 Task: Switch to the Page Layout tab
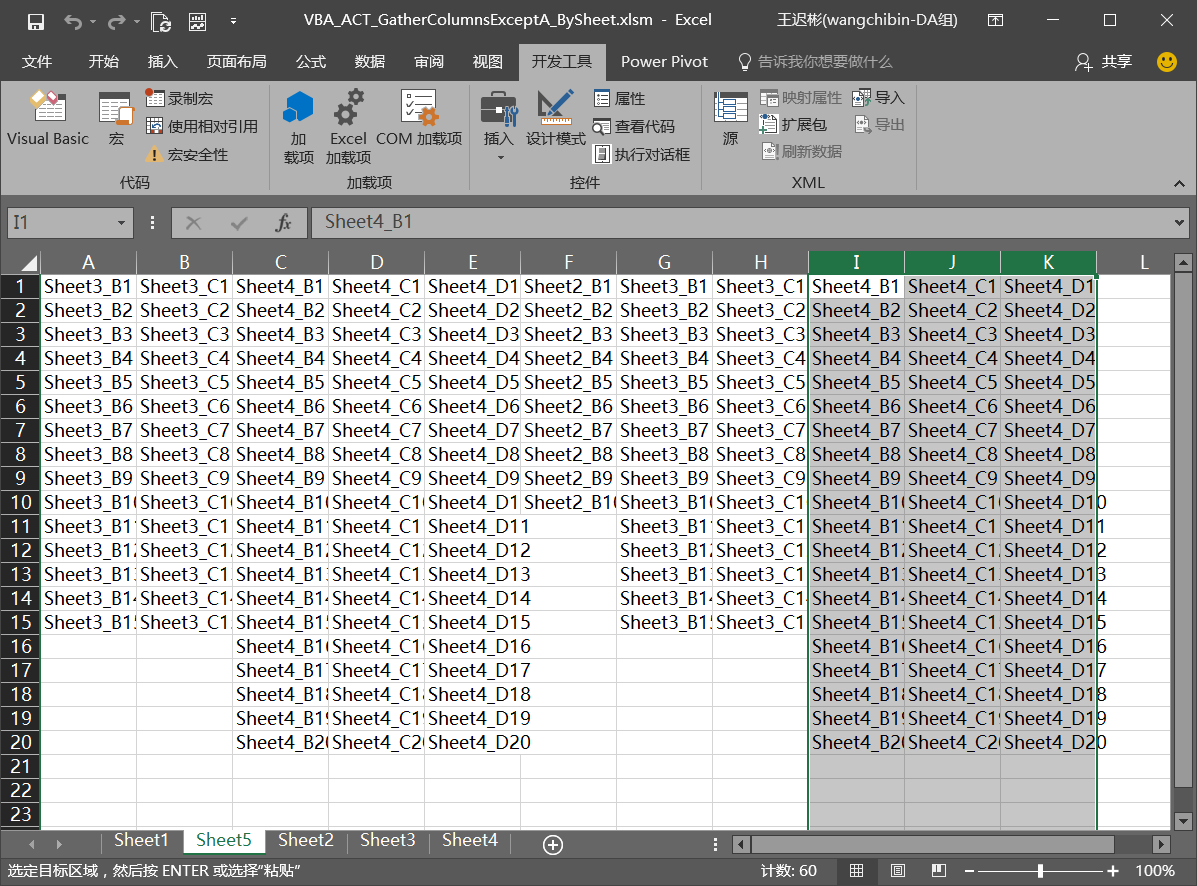coord(237,62)
